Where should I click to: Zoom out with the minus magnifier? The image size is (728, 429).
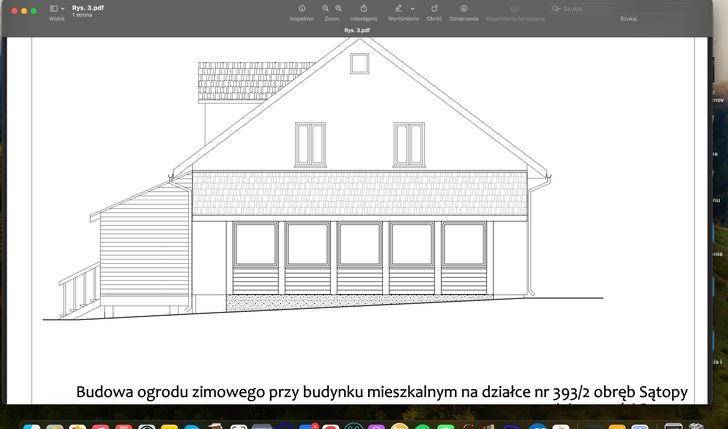pos(325,8)
